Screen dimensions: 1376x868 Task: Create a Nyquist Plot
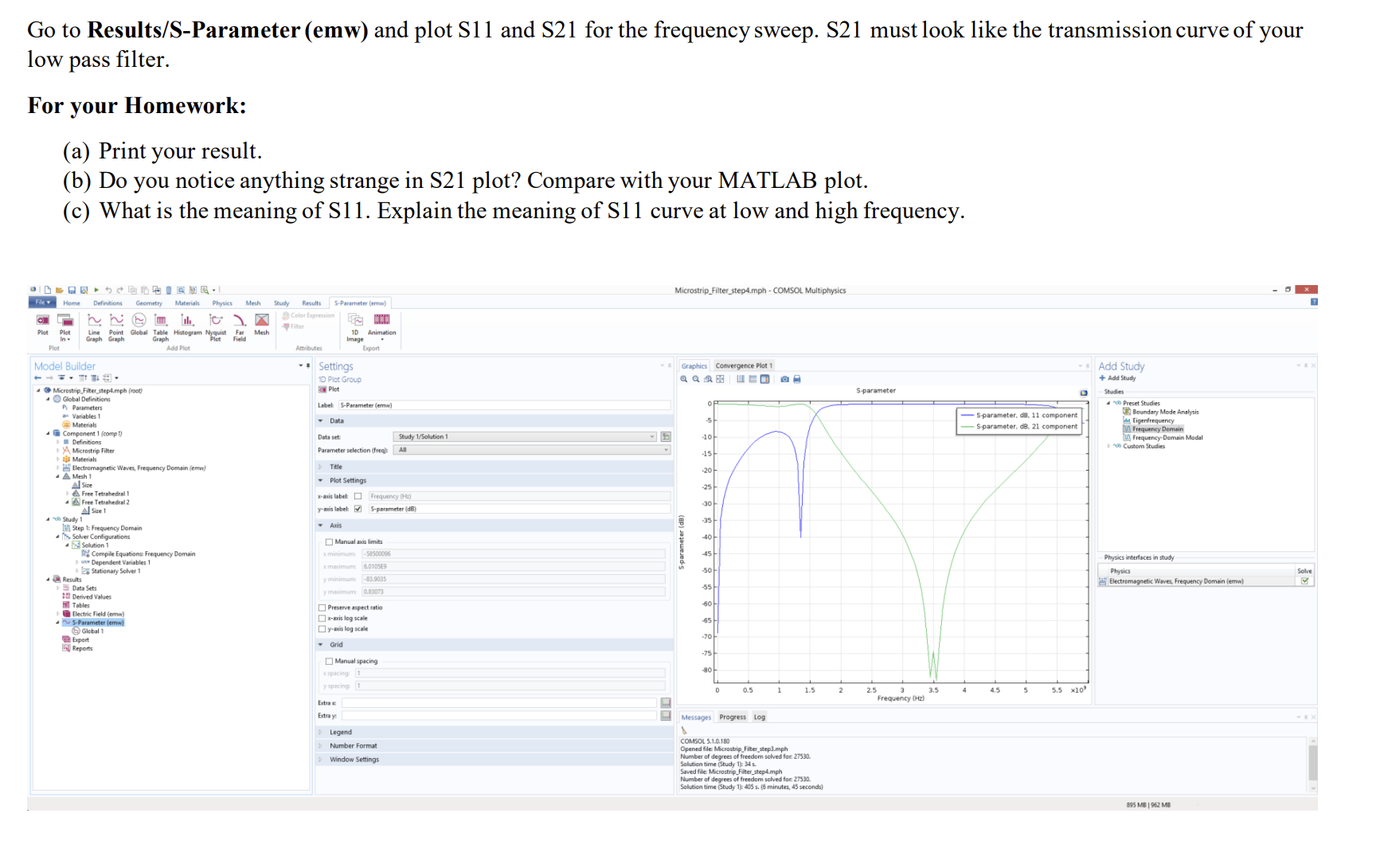point(216,326)
